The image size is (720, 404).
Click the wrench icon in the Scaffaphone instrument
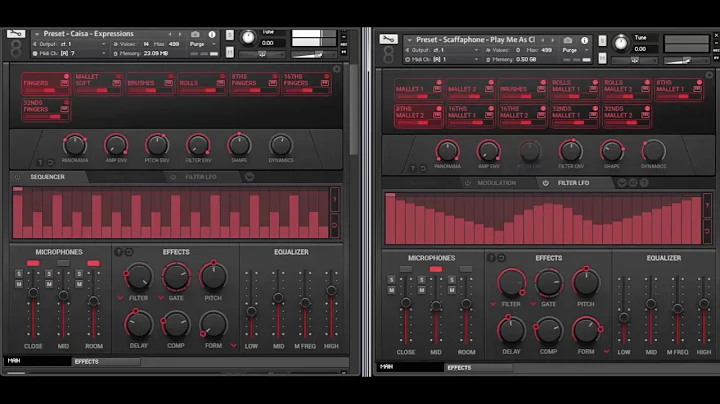pos(388,39)
